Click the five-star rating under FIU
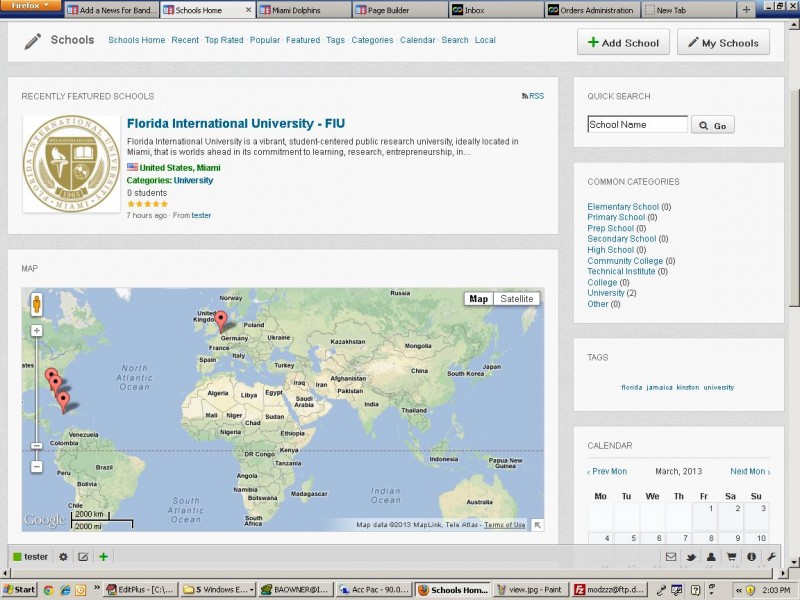Screen dimensions: 800x600 pyautogui.click(x=147, y=204)
